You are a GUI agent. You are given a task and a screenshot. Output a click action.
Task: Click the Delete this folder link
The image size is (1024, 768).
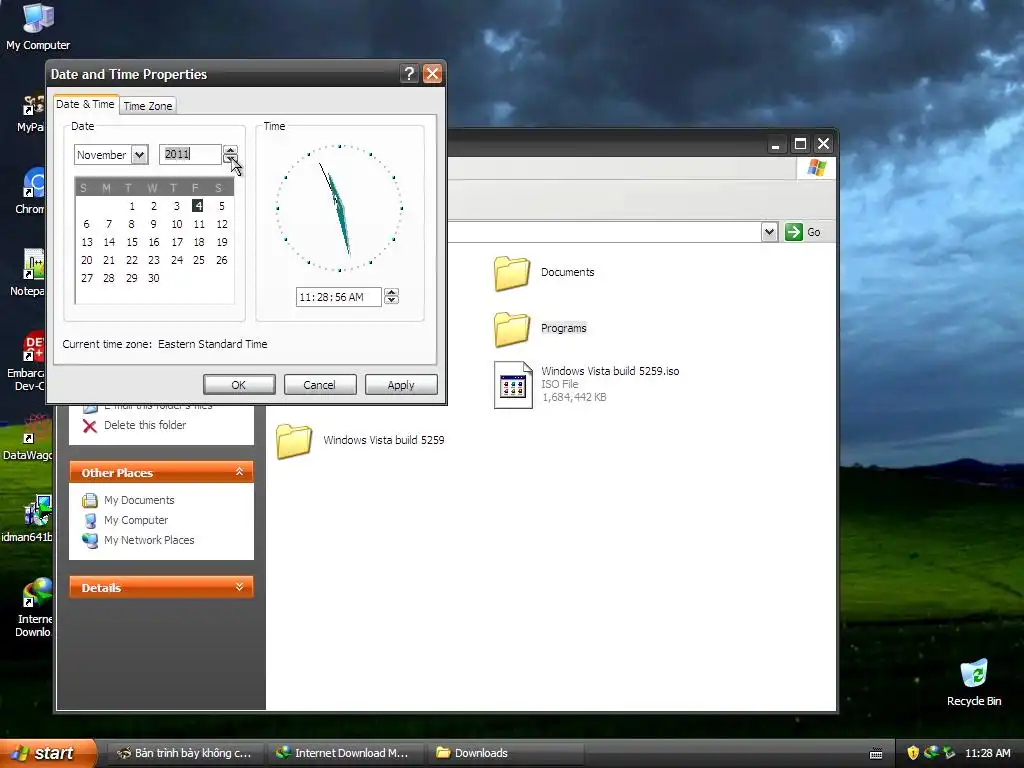145,425
